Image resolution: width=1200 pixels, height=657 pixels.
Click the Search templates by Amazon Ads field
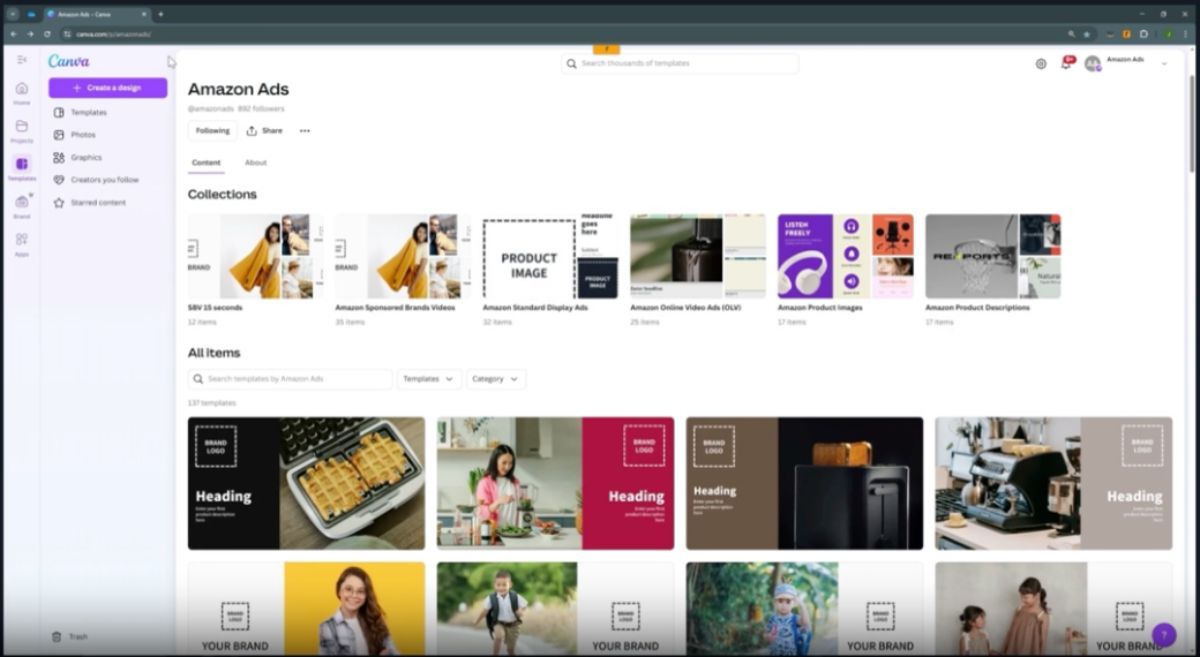[x=290, y=379]
